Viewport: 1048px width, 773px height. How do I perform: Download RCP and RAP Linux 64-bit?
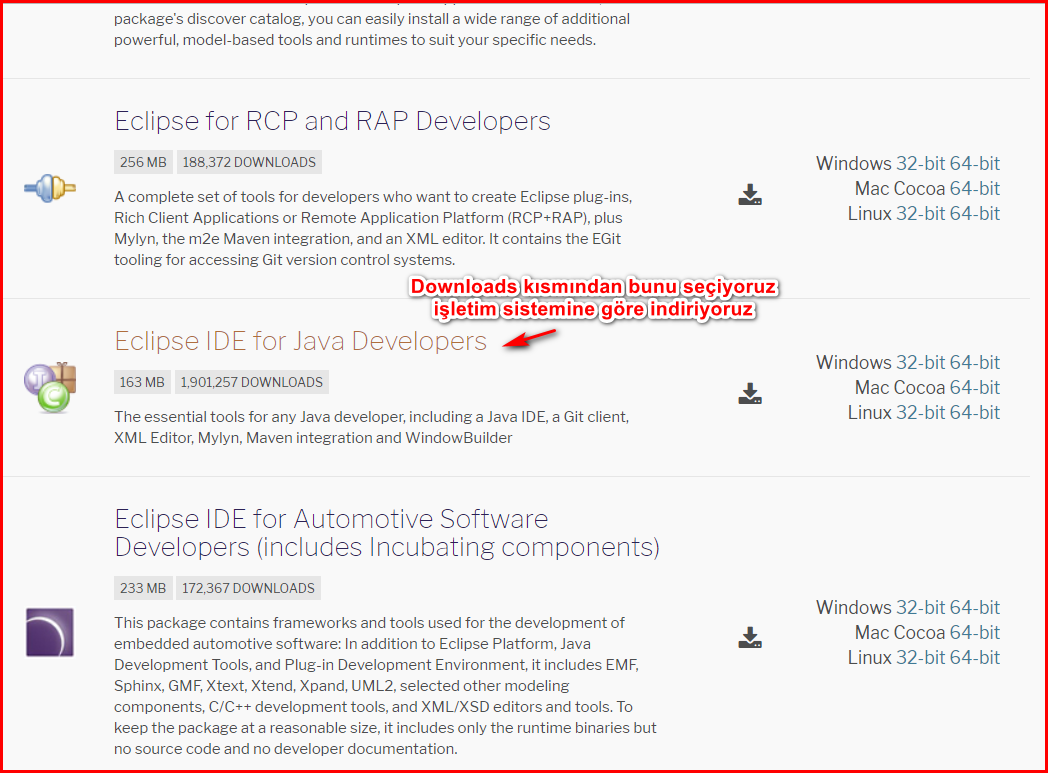[x=974, y=213]
